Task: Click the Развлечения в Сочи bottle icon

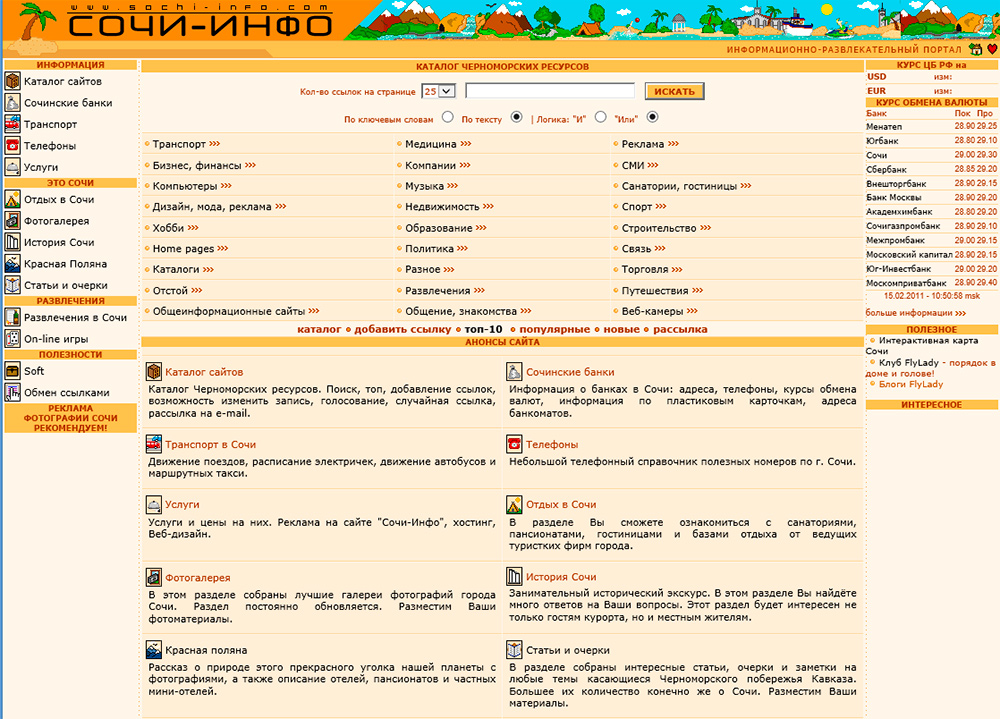Action: (13, 317)
